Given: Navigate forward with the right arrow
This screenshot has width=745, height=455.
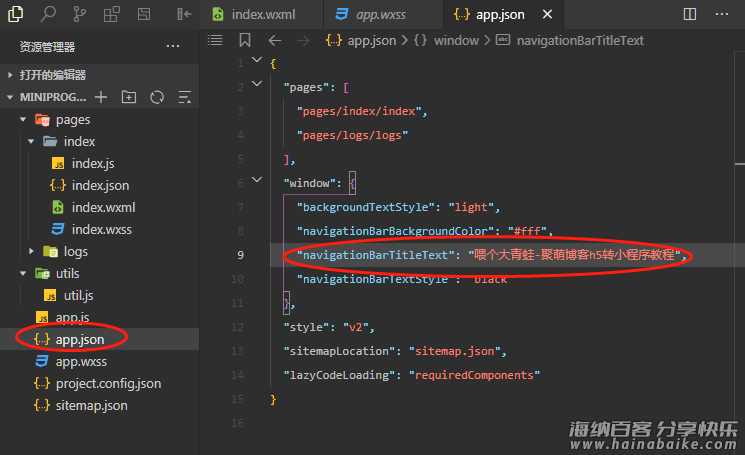Looking at the screenshot, I should (x=303, y=40).
